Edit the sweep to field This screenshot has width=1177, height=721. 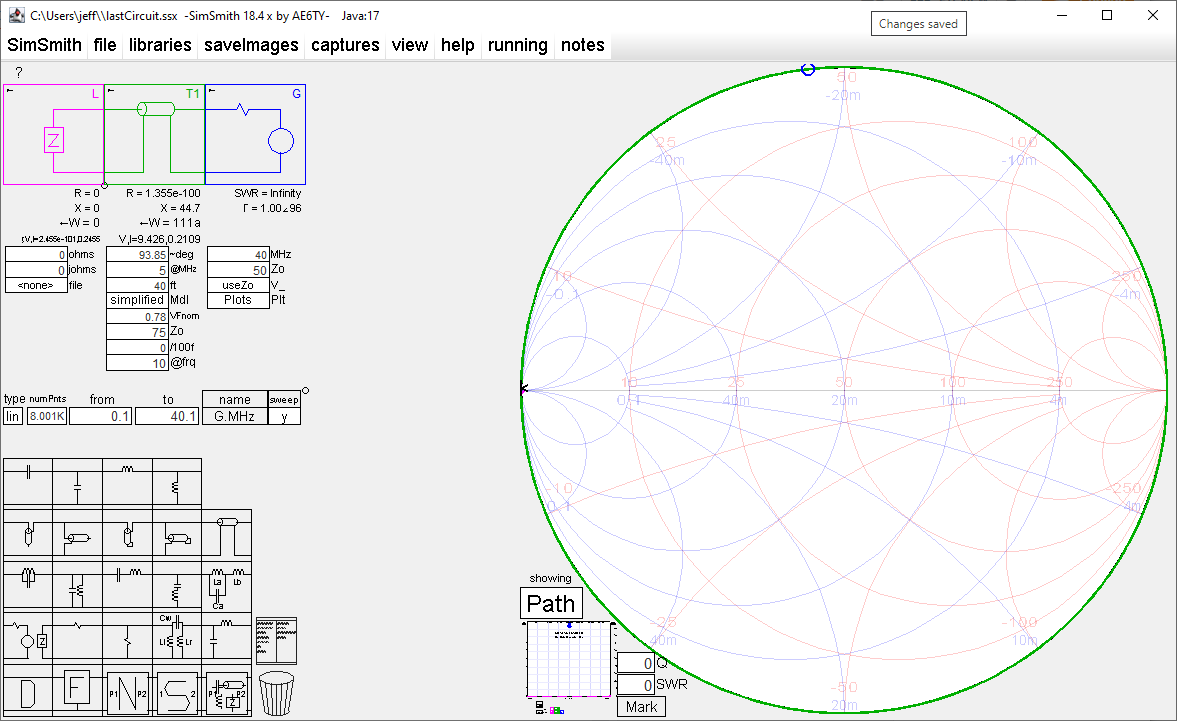point(167,416)
